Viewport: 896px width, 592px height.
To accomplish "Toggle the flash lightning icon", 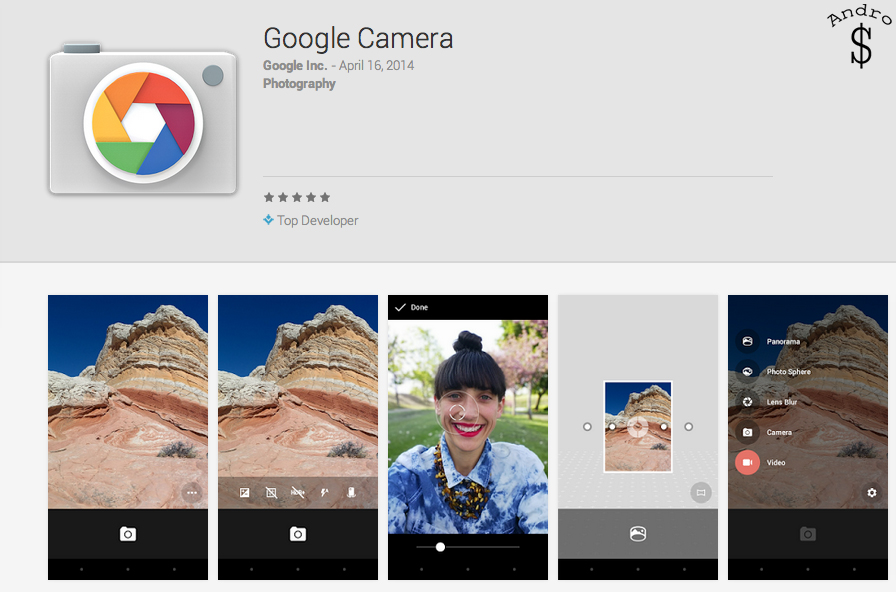I will click(x=325, y=492).
